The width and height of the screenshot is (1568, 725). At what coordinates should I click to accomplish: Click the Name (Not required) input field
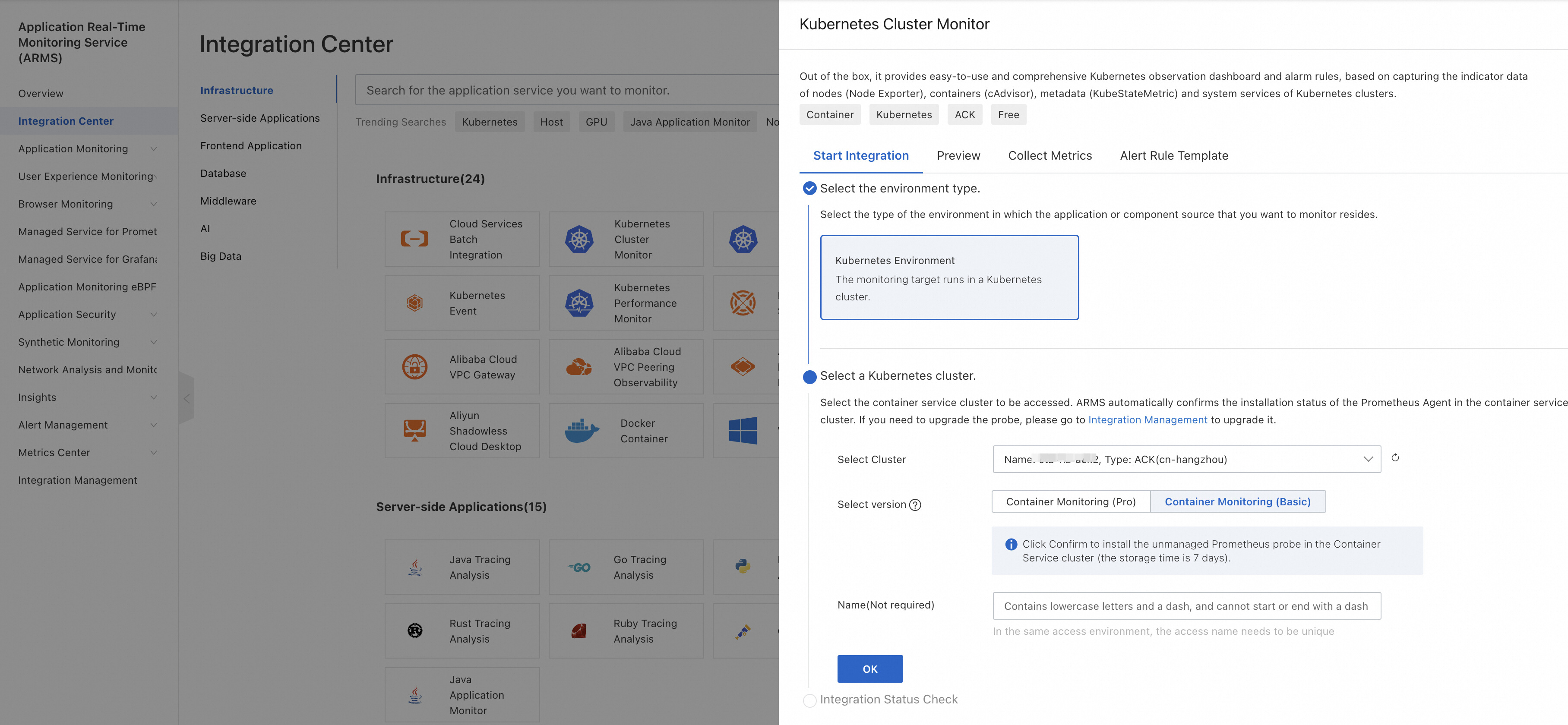pos(1186,606)
